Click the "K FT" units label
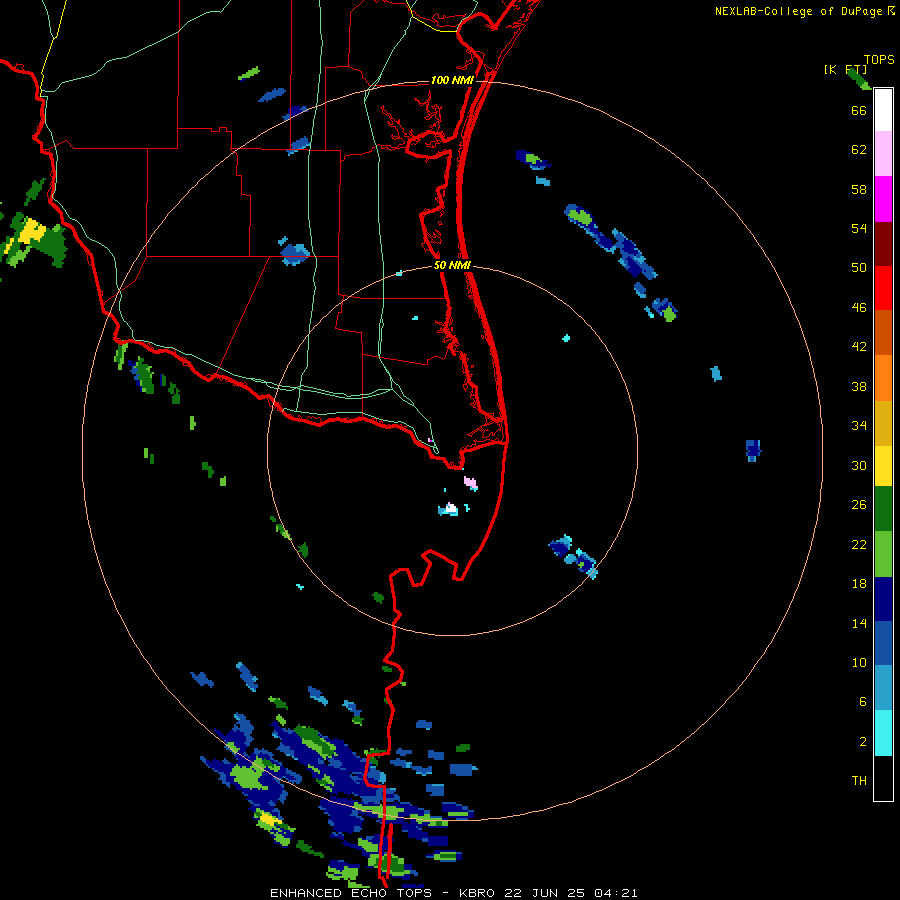The height and width of the screenshot is (900, 900). (x=845, y=69)
